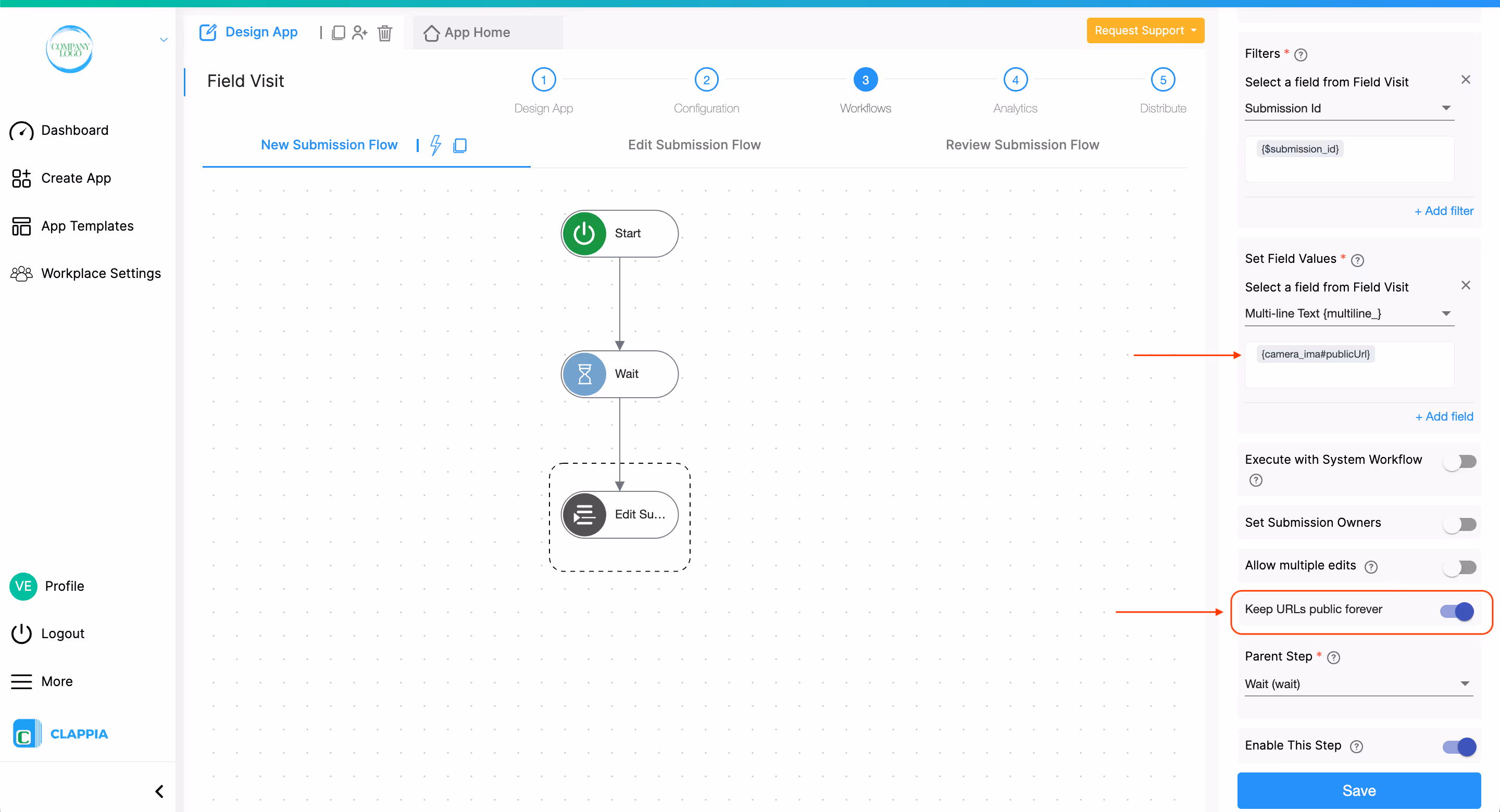The height and width of the screenshot is (812, 1500).
Task: Go to step 4 Analytics
Action: coord(1015,80)
